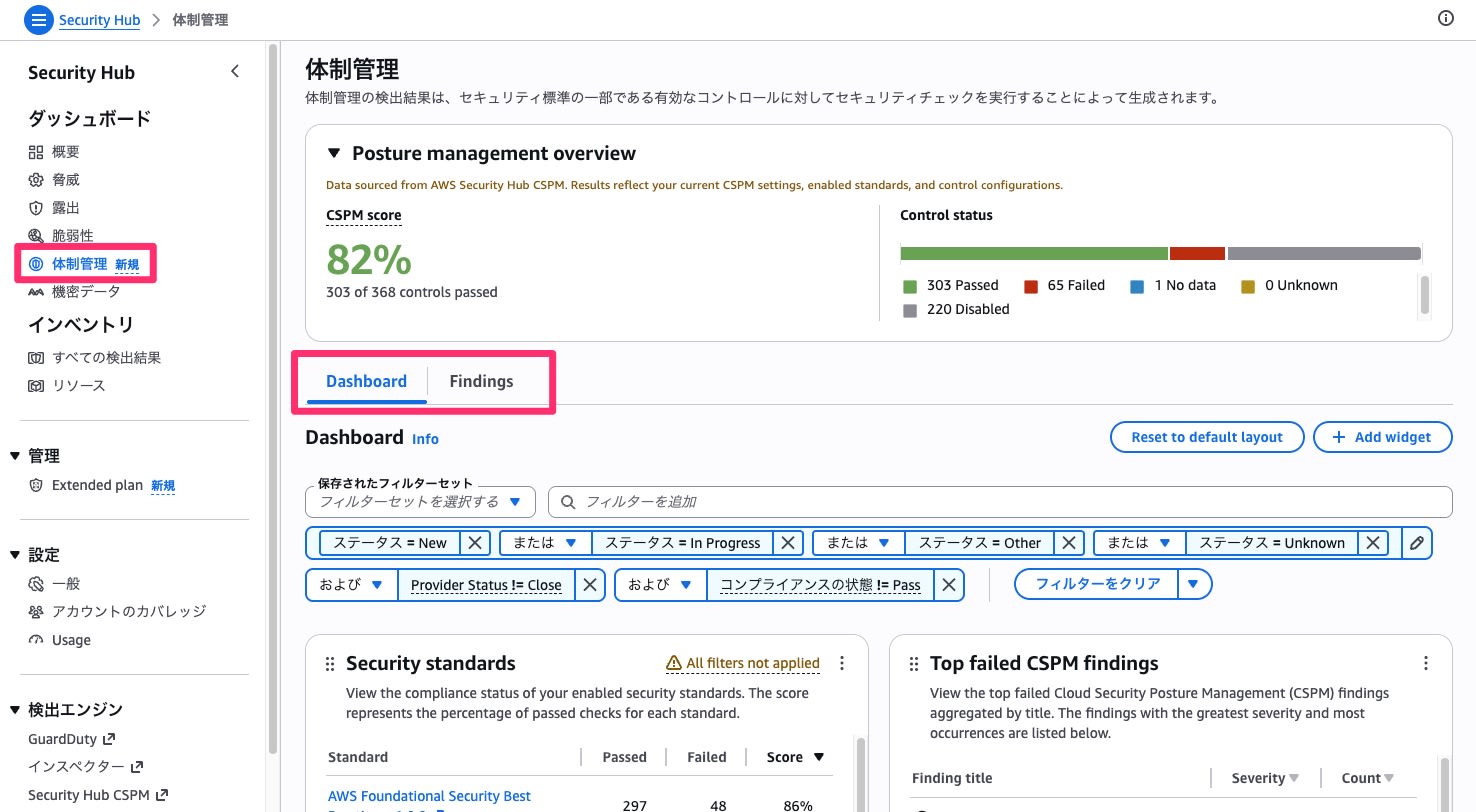Collapse the 管理 section
This screenshot has height=812, width=1476.
15,456
